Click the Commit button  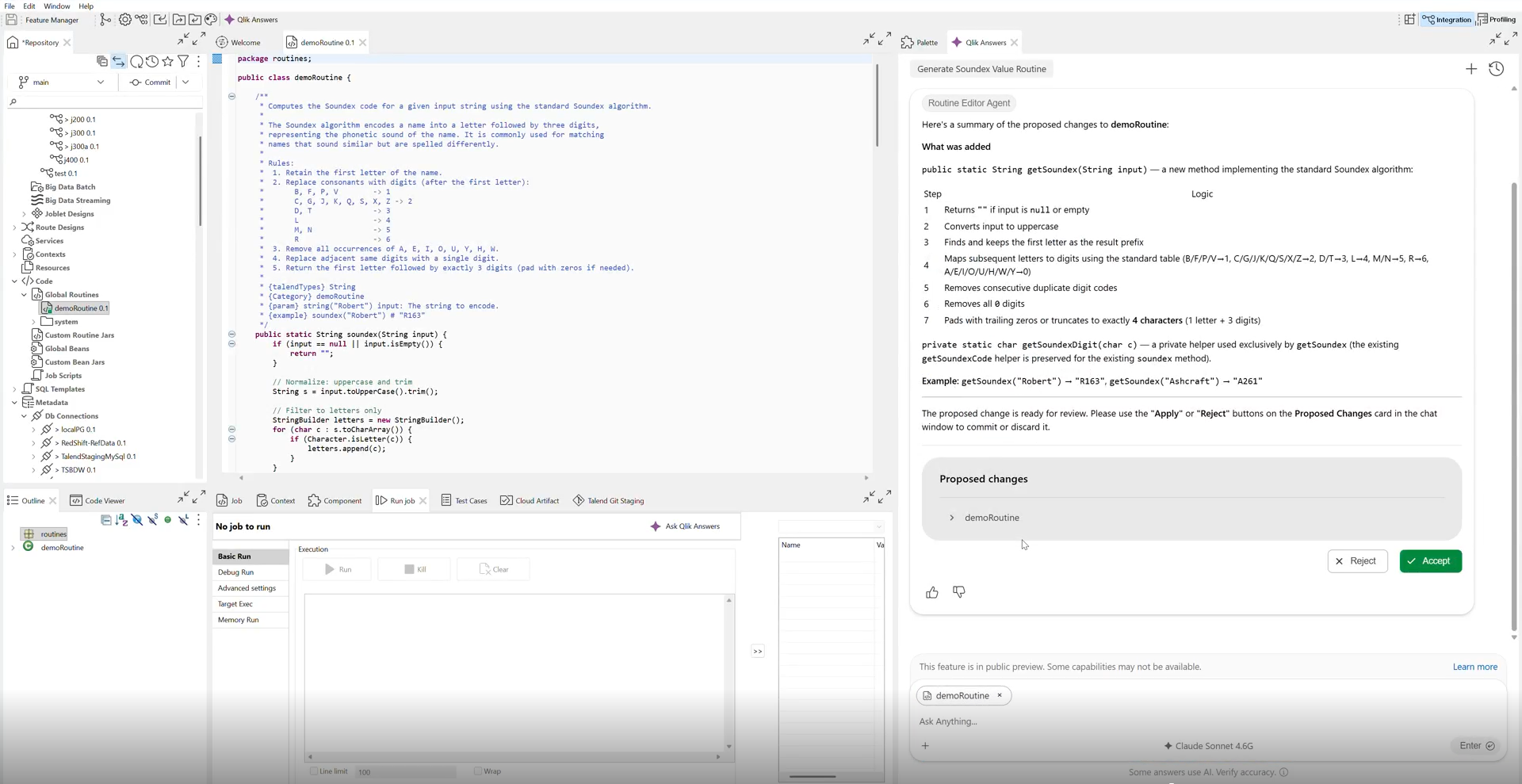tap(151, 82)
